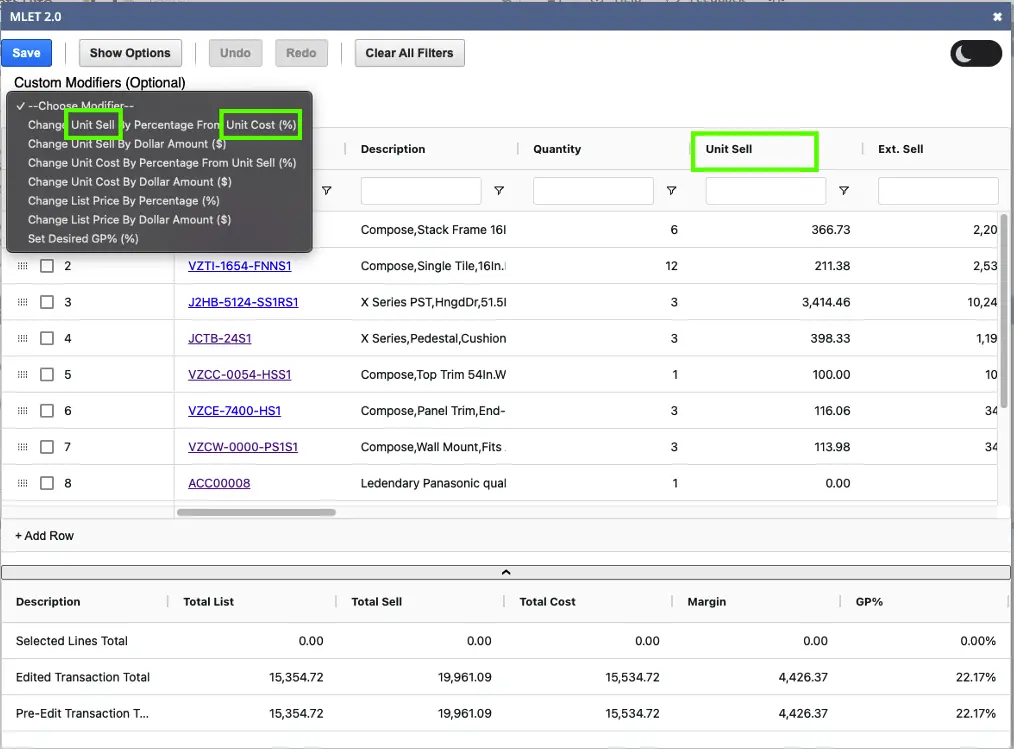1014x749 pixels.
Task: Click the Unit Sell column filter input
Action: [x=766, y=191]
